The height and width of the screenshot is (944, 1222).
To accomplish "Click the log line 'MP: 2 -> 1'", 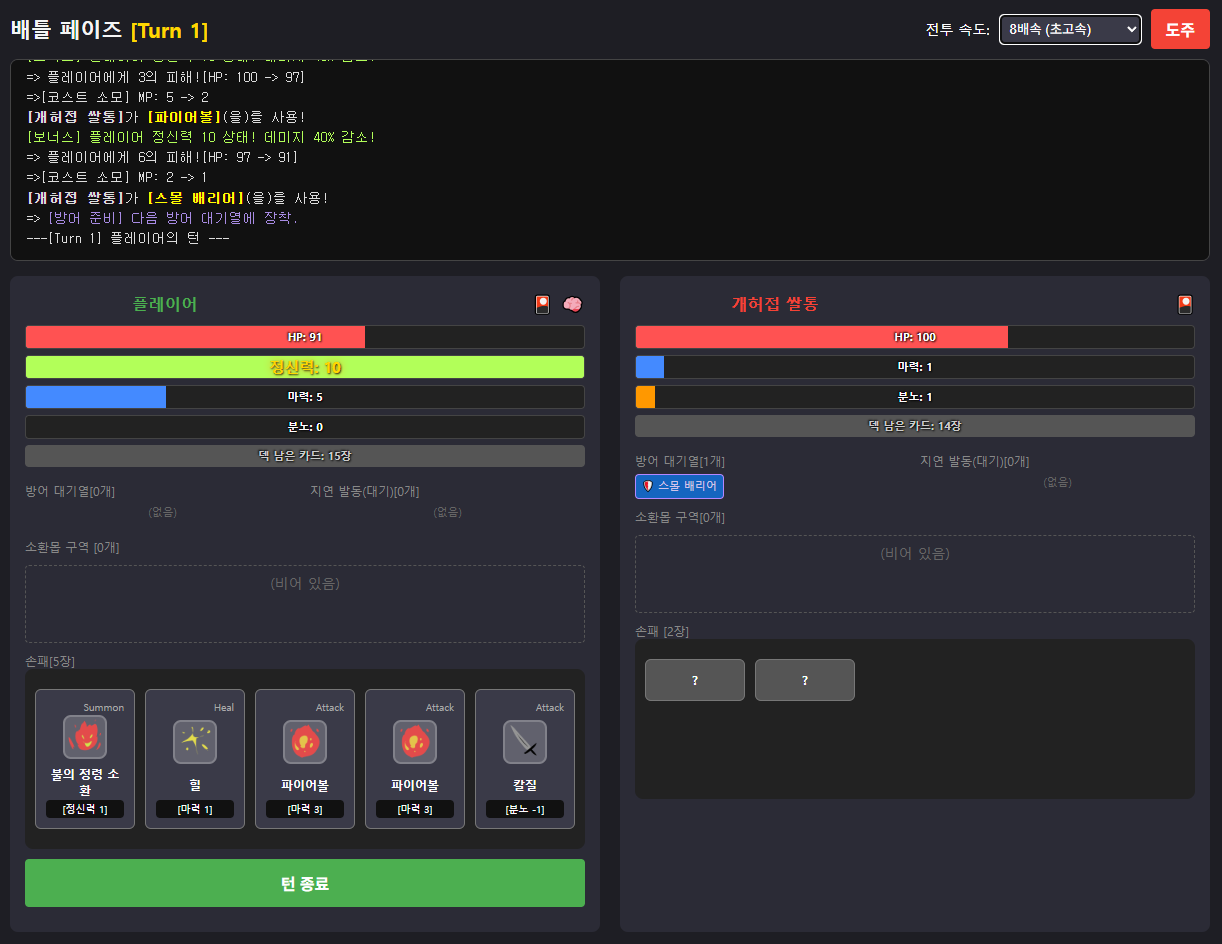I will (x=118, y=177).
